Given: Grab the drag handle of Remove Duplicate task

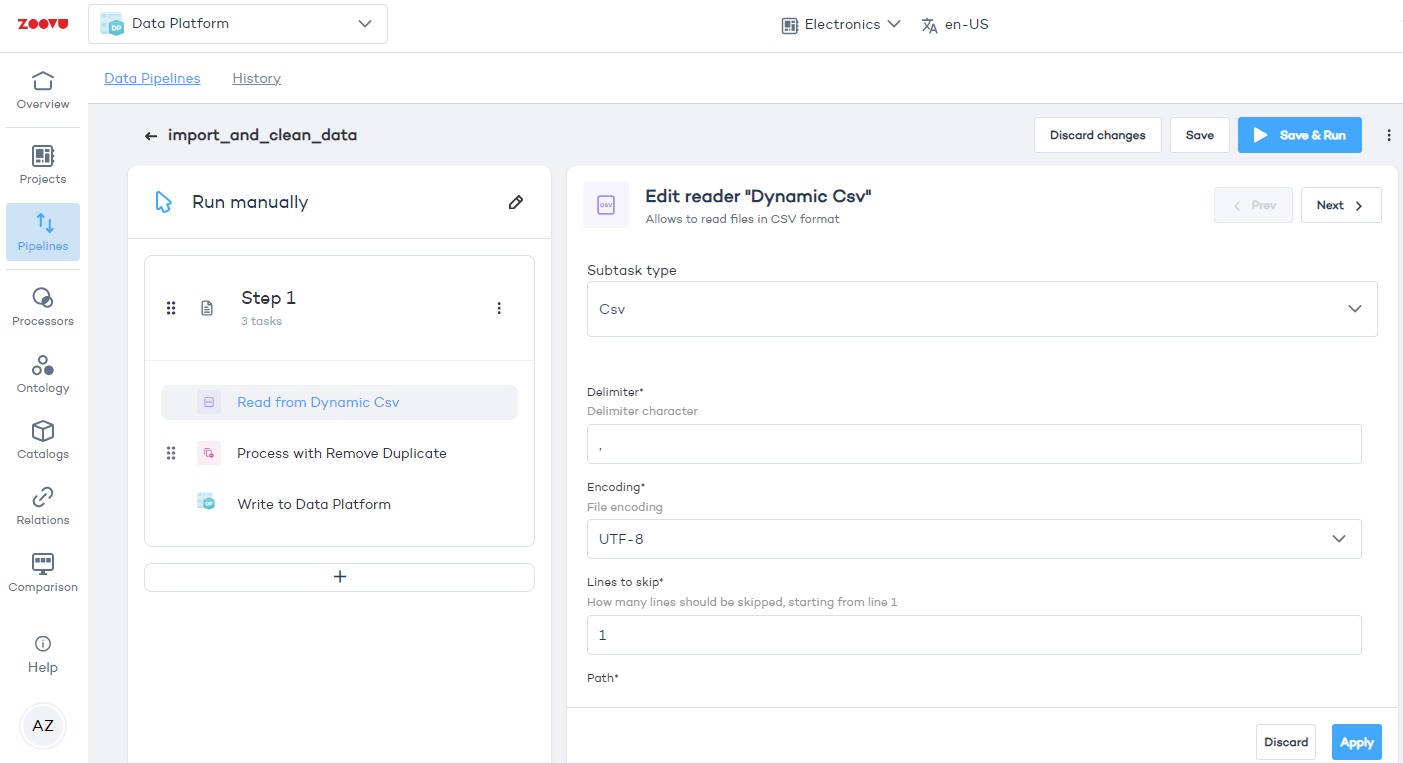Looking at the screenshot, I should (x=171, y=453).
